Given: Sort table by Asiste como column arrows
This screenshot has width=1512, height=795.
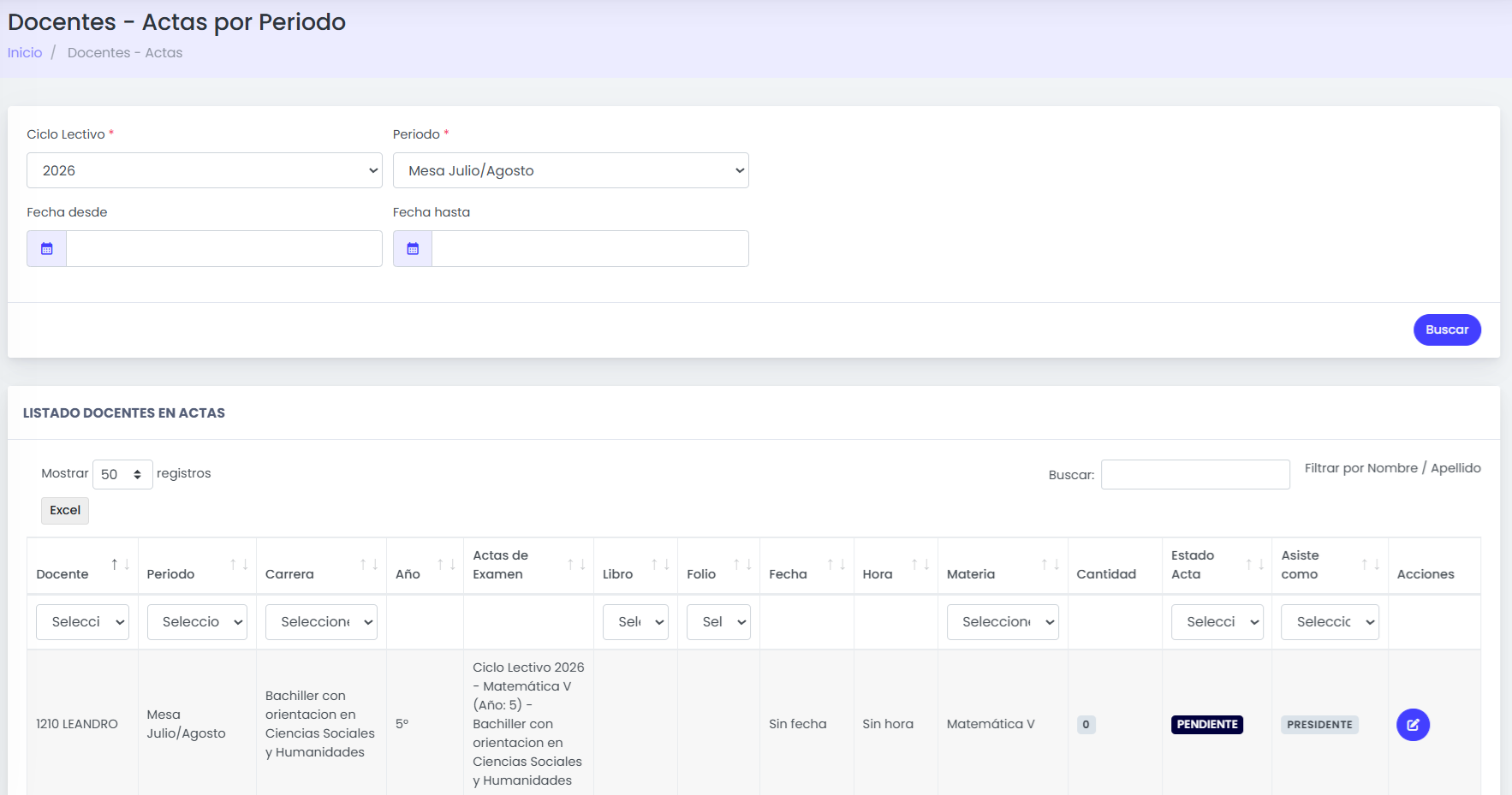Looking at the screenshot, I should (1371, 565).
